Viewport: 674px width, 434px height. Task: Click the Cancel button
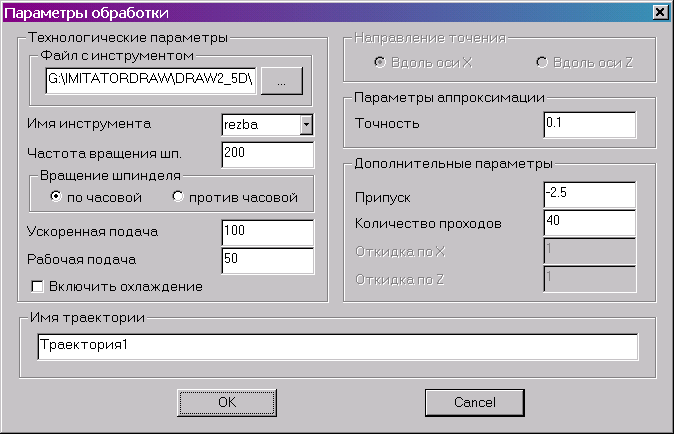[x=475, y=403]
